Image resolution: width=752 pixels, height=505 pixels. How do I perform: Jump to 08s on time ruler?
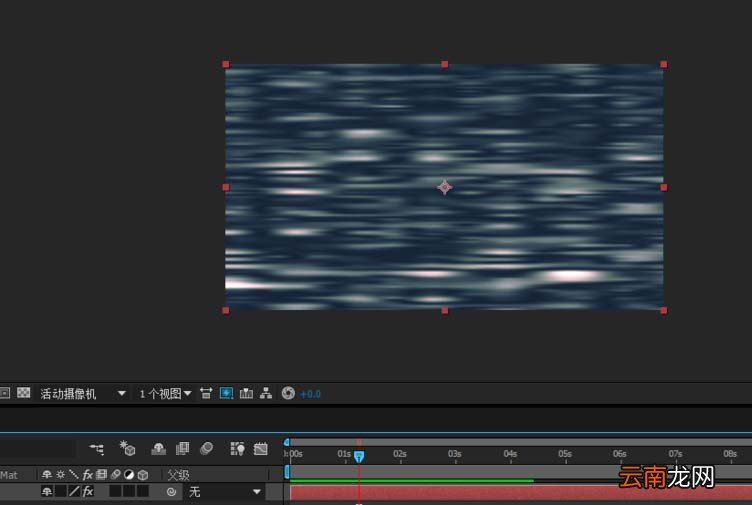[x=730, y=454]
